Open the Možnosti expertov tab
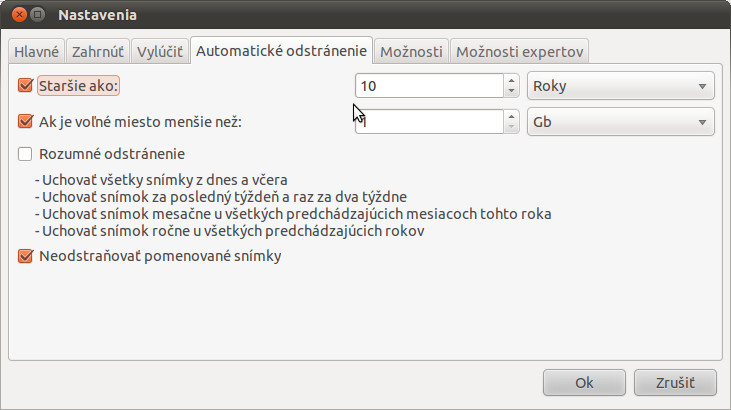Viewport: 731px width, 410px height. (x=519, y=51)
